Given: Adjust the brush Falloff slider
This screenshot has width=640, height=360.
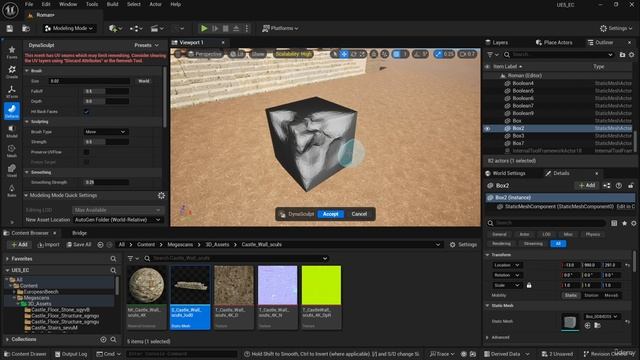Looking at the screenshot, I should click(x=106, y=91).
